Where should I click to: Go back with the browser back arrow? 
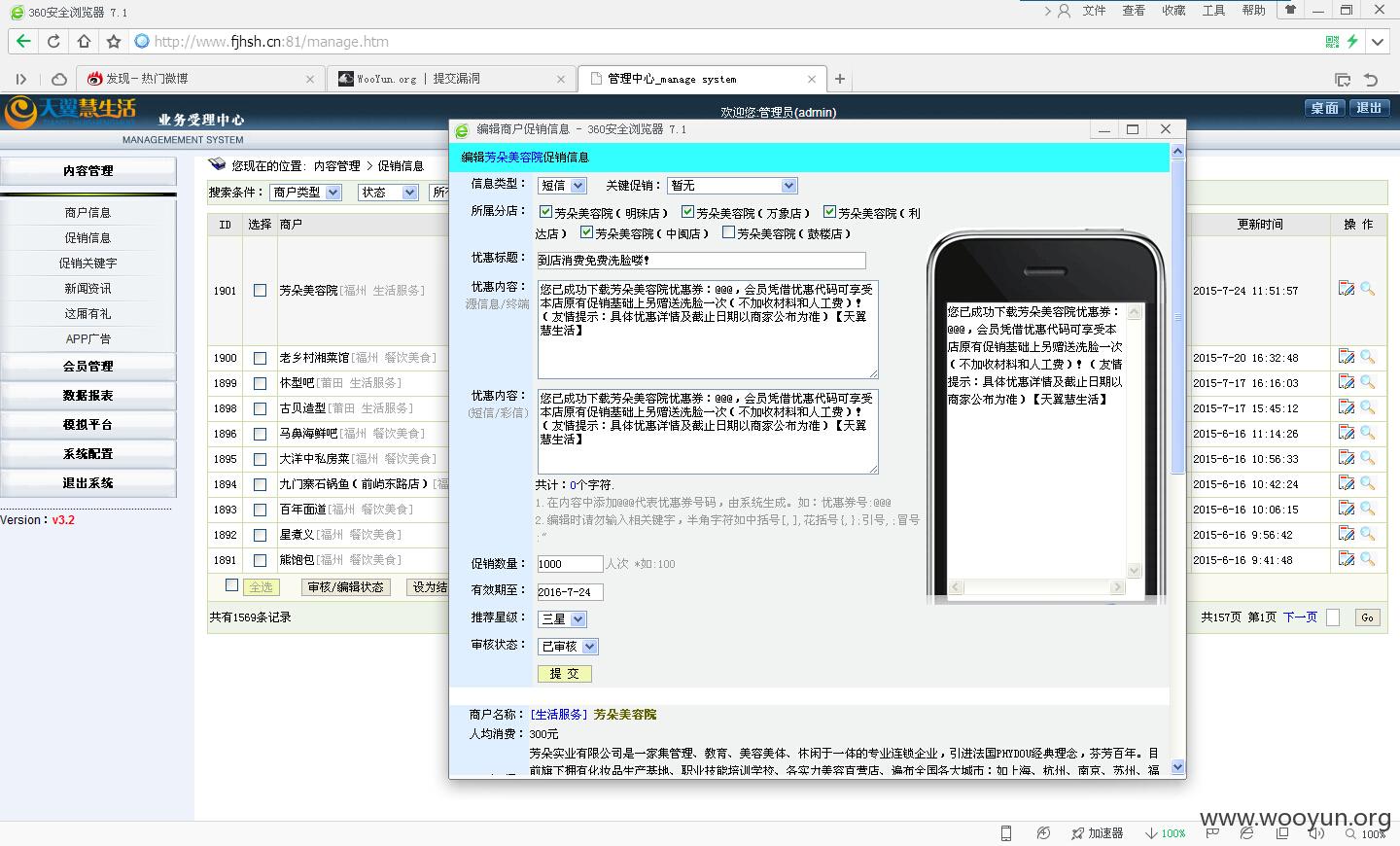[x=23, y=41]
